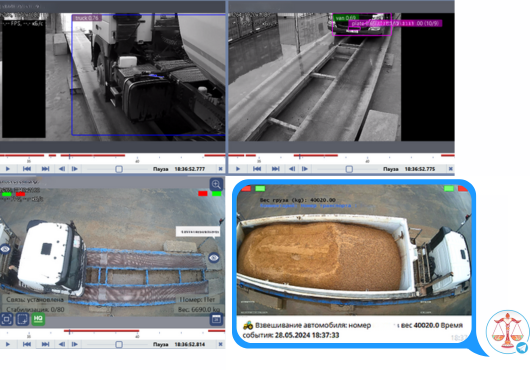Play the video paused at 18:36:52.775
Image resolution: width=530 pixels, height=370 pixels.
coord(238,169)
